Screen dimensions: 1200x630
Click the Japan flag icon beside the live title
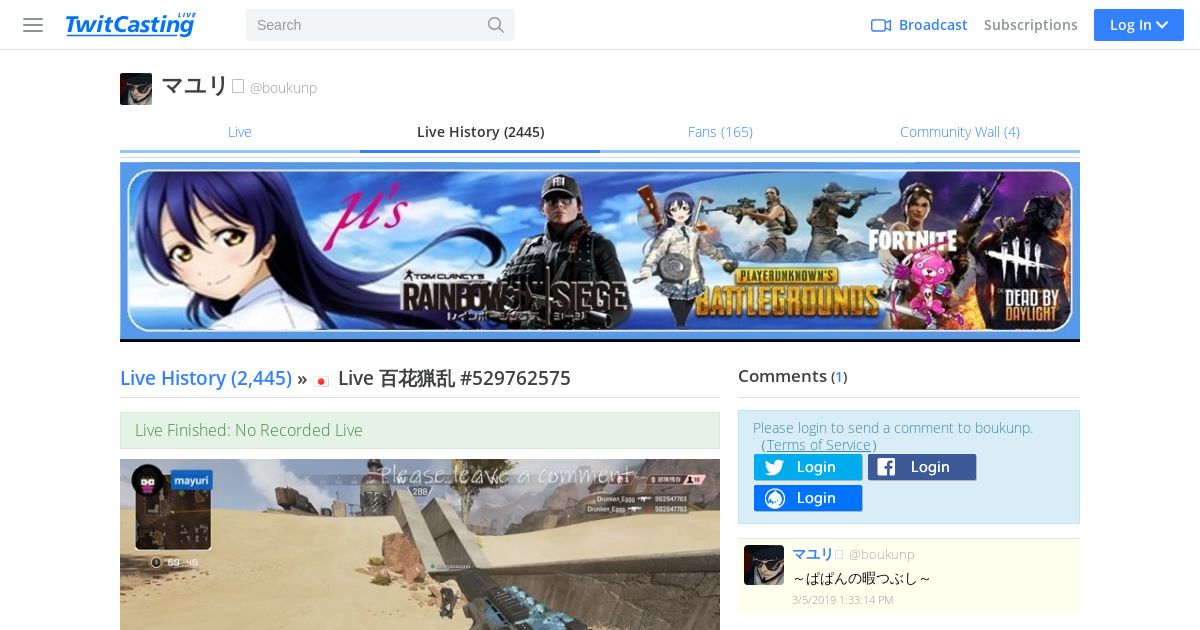tap(322, 380)
